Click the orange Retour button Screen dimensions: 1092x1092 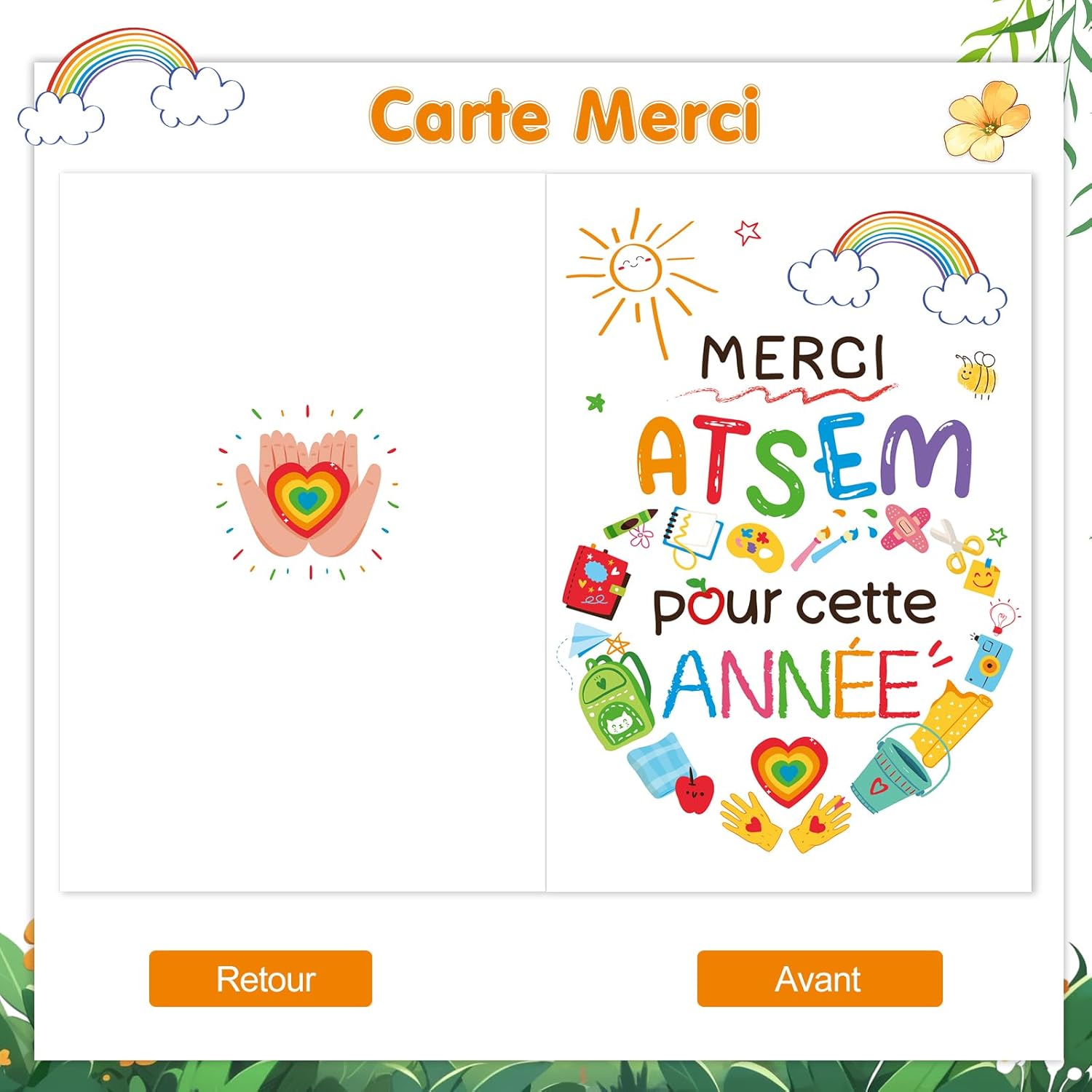coord(261,978)
